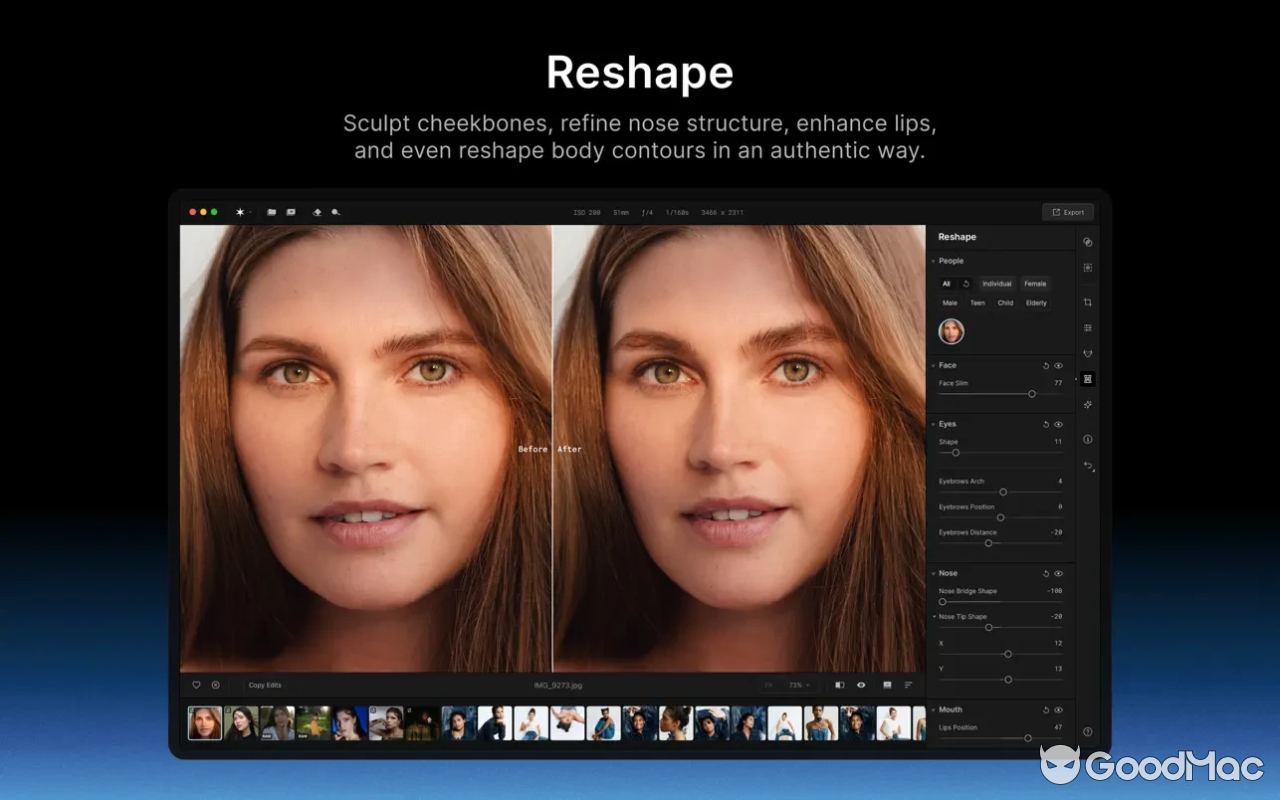Open the Reshape panel icon in the sidebar
The height and width of the screenshot is (800, 1280).
(x=1088, y=378)
